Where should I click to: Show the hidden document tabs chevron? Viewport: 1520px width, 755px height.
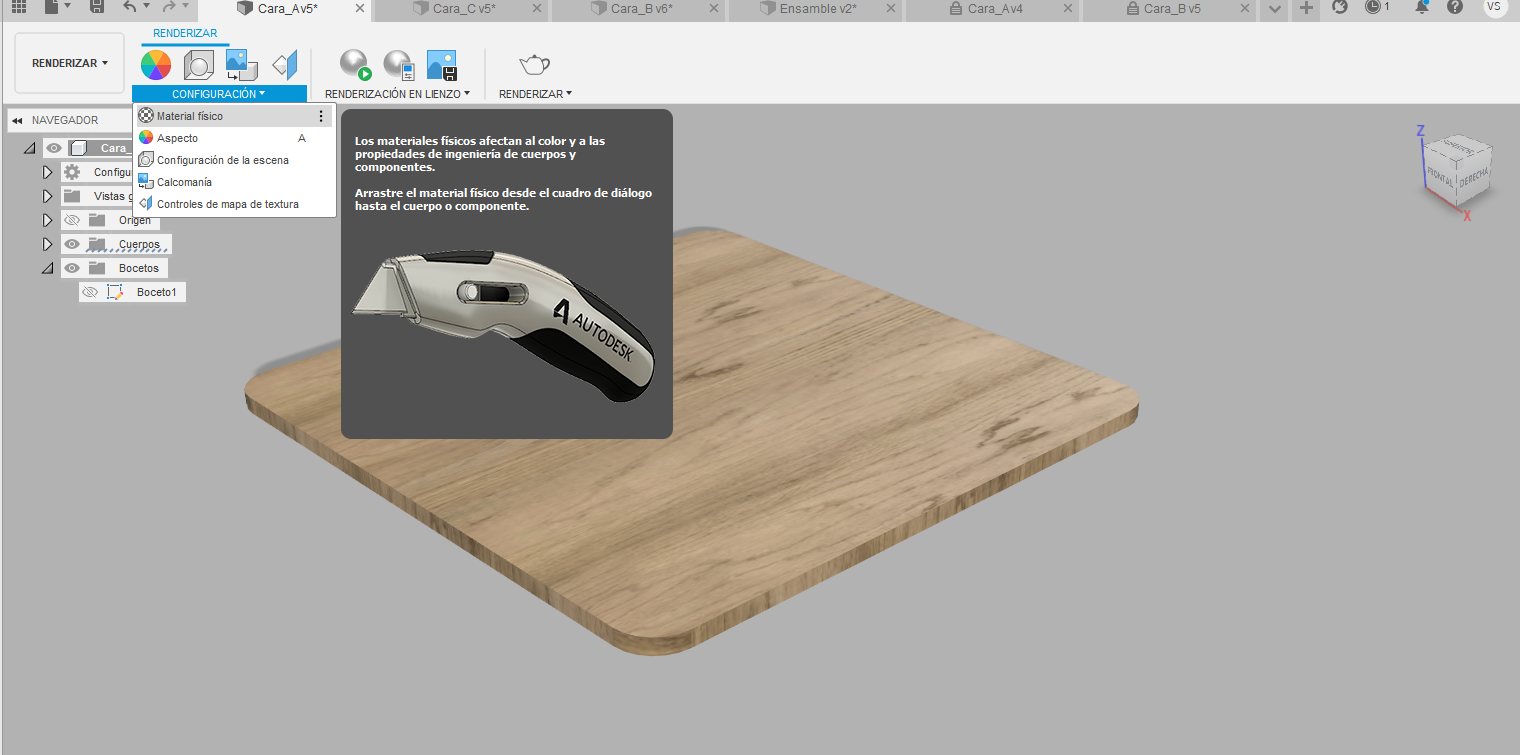coord(1274,9)
